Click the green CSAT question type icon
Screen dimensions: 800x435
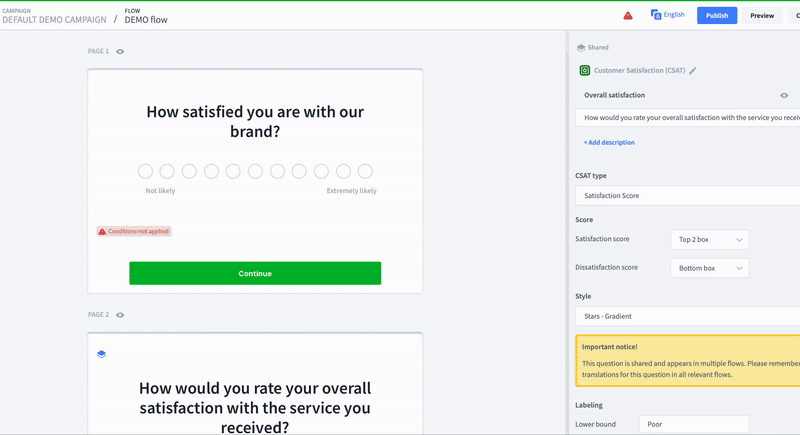point(585,70)
